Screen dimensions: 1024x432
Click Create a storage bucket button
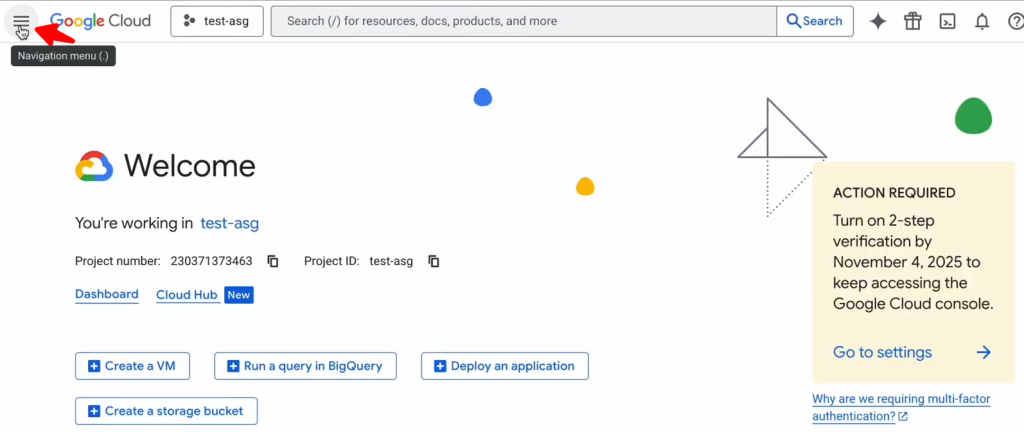point(166,411)
